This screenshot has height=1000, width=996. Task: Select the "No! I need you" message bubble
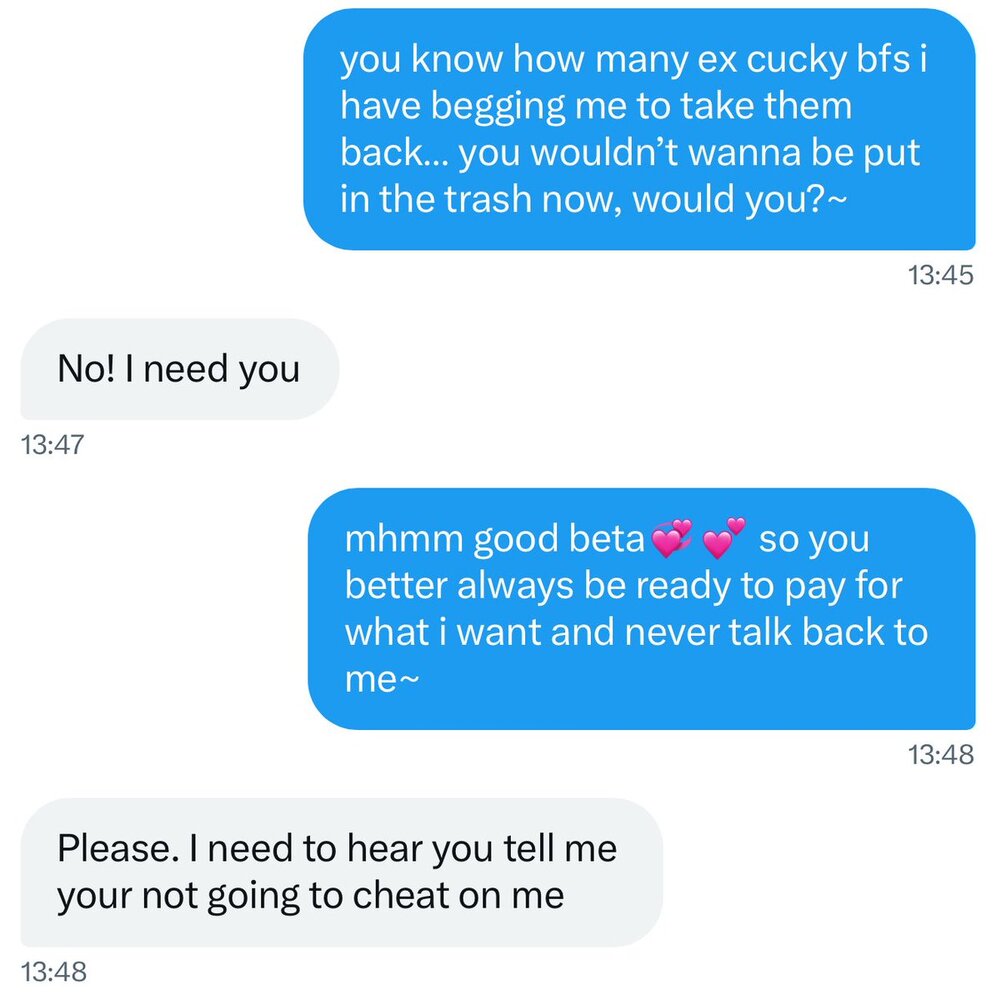click(179, 370)
